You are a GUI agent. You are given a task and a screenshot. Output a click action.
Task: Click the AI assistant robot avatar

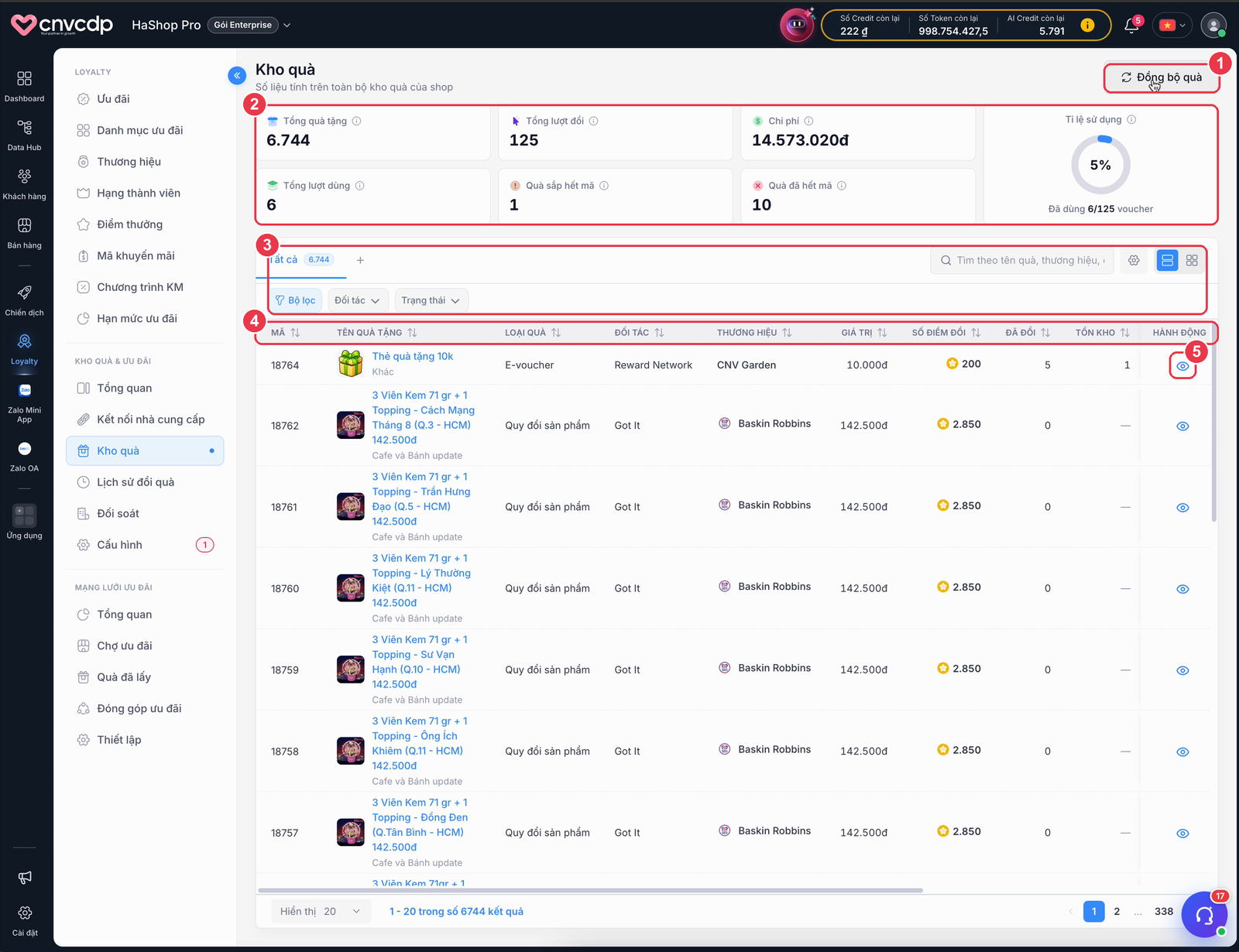click(796, 25)
